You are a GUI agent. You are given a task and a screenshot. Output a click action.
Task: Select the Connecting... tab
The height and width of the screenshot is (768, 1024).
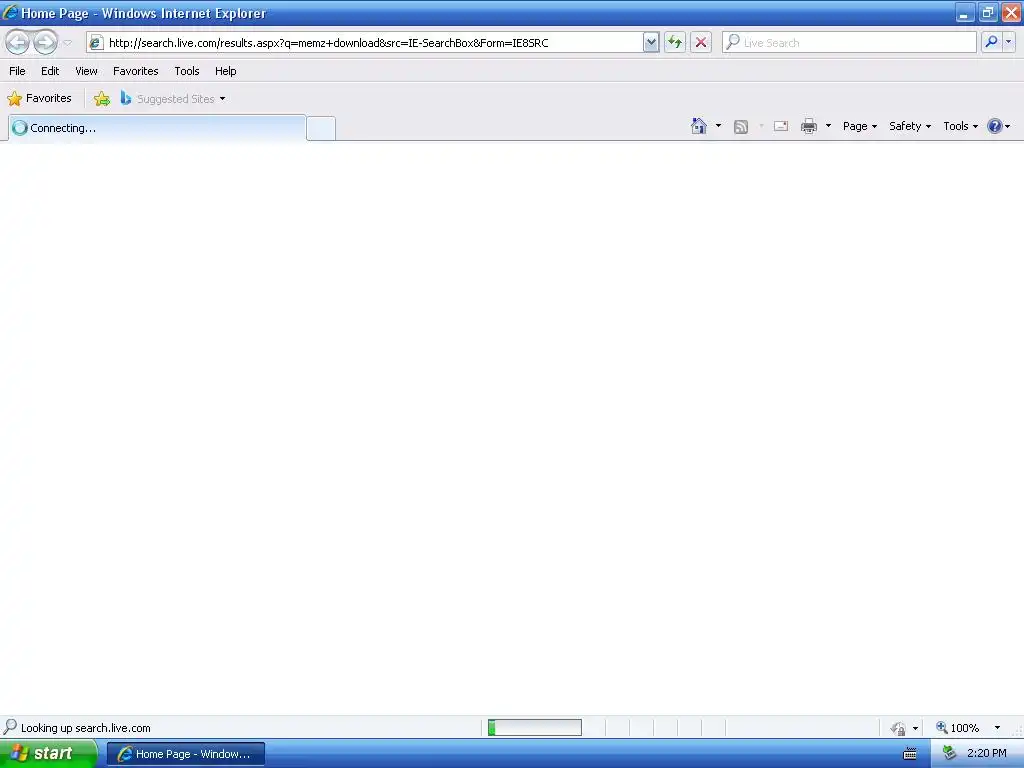pyautogui.click(x=157, y=128)
